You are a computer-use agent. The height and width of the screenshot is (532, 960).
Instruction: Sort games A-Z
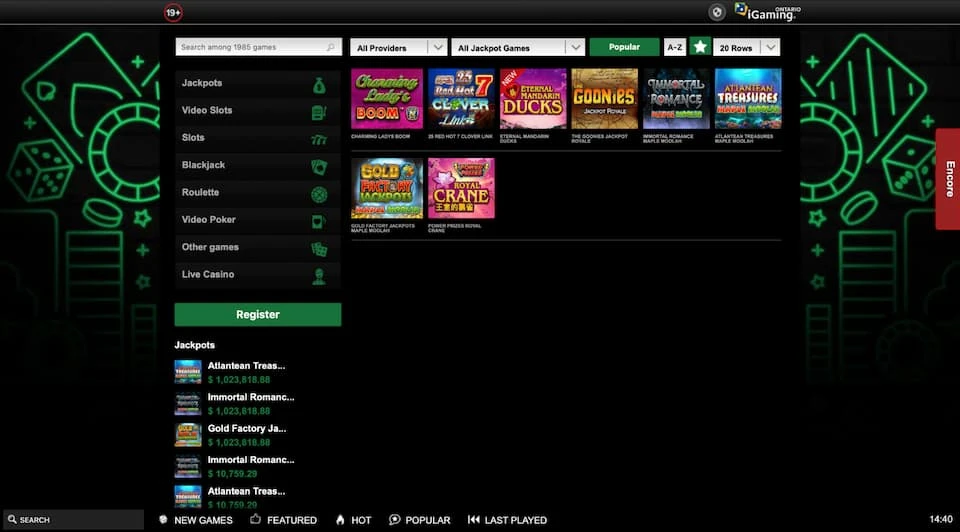click(x=675, y=47)
